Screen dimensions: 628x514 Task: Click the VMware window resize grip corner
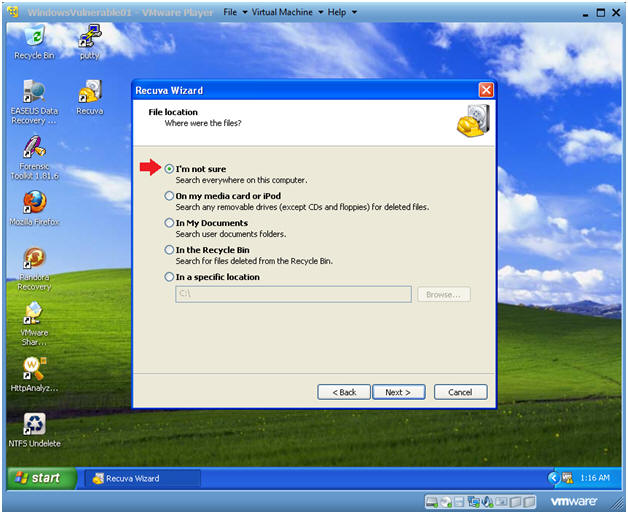[616, 502]
